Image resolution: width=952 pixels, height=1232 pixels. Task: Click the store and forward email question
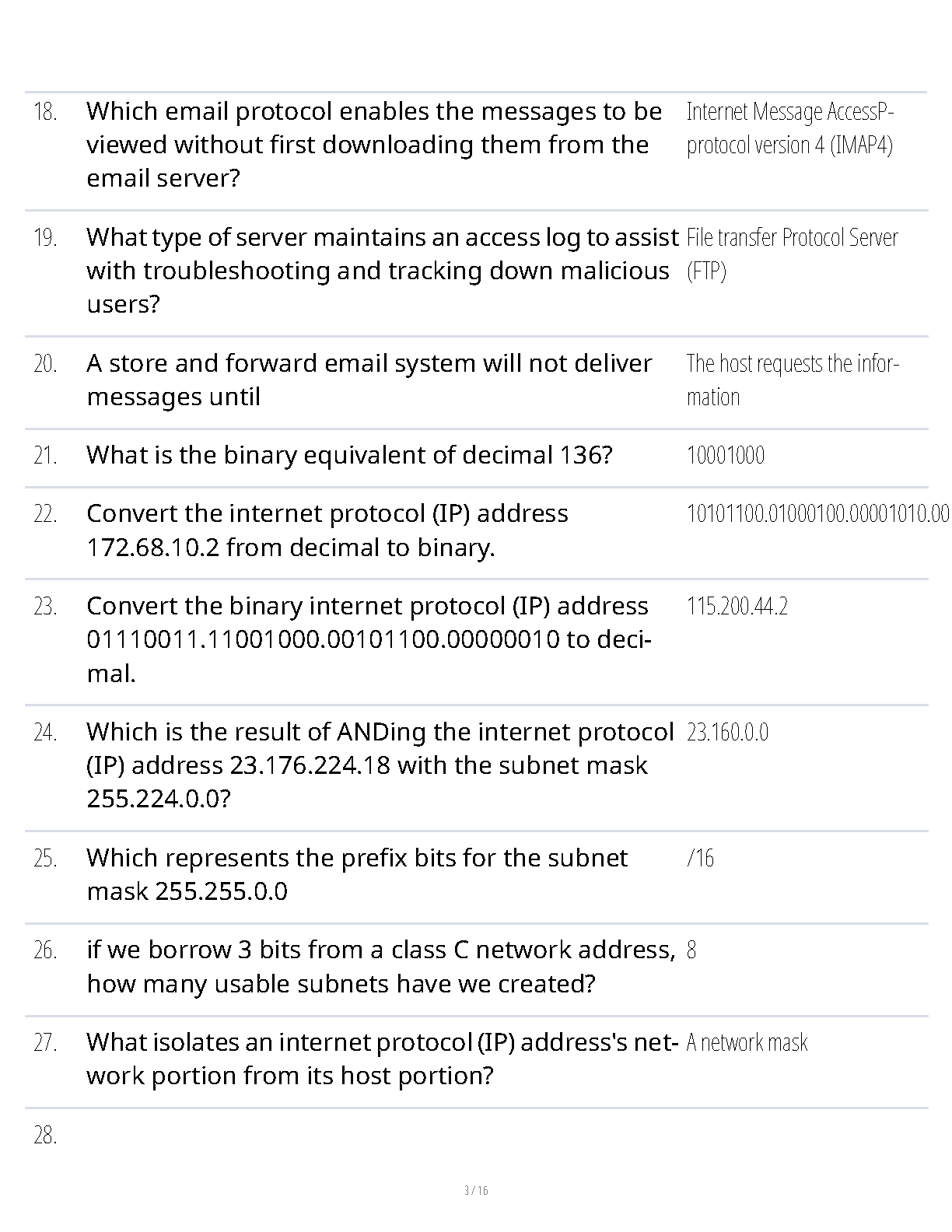coord(369,380)
